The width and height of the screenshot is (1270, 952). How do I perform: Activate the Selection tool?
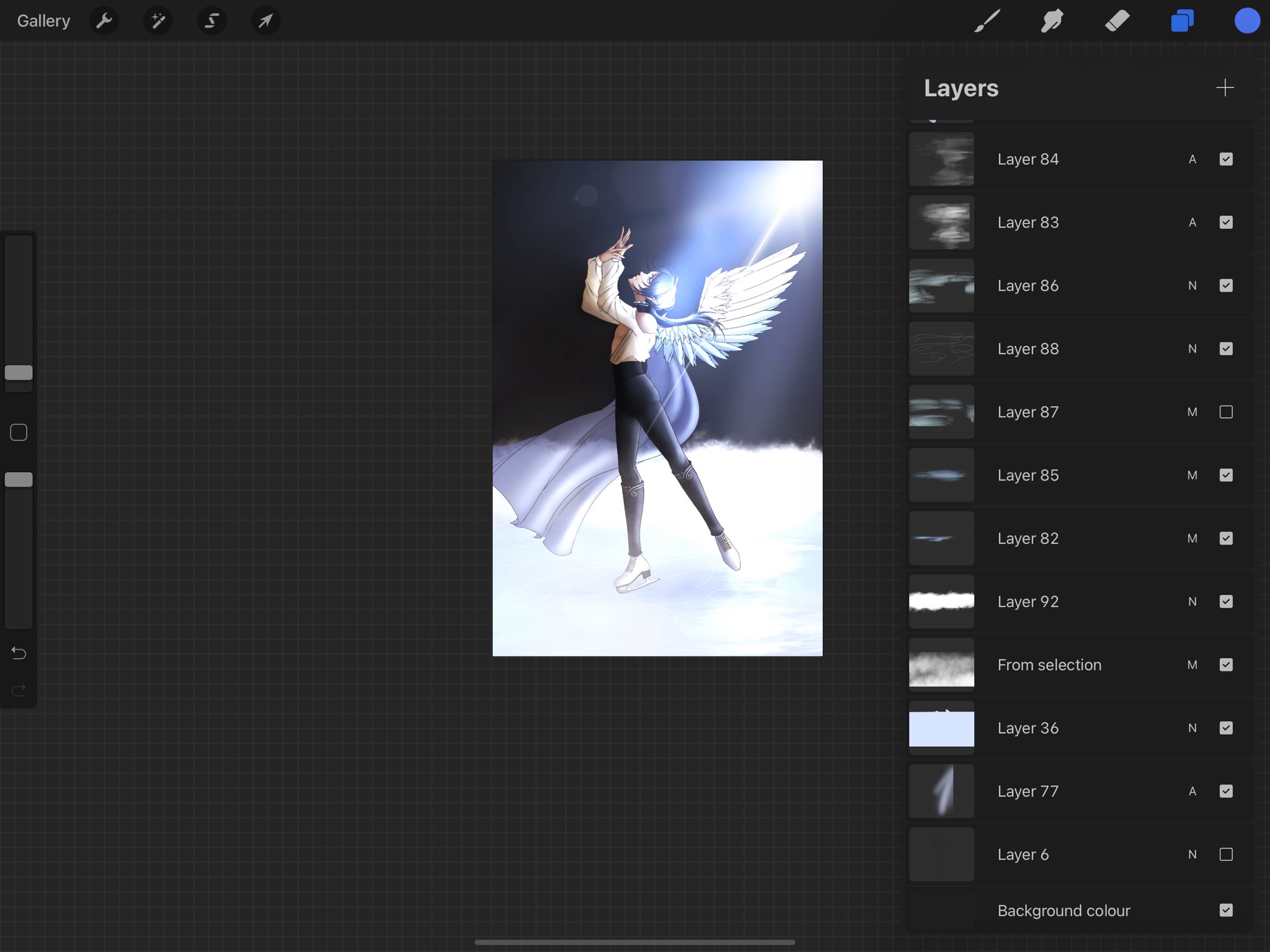click(211, 21)
